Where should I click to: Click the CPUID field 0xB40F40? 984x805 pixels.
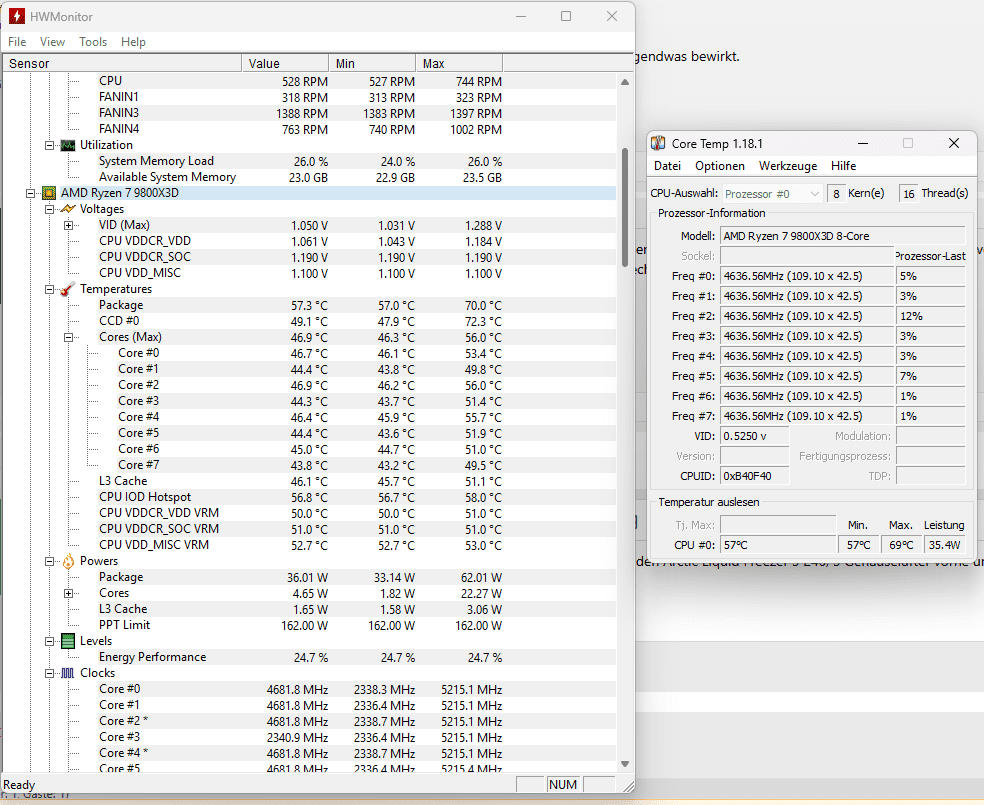(754, 476)
